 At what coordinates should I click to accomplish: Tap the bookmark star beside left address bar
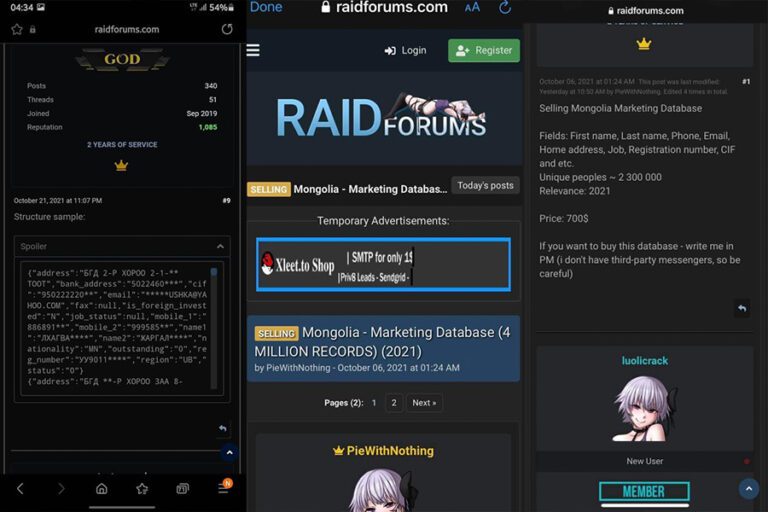[17, 30]
